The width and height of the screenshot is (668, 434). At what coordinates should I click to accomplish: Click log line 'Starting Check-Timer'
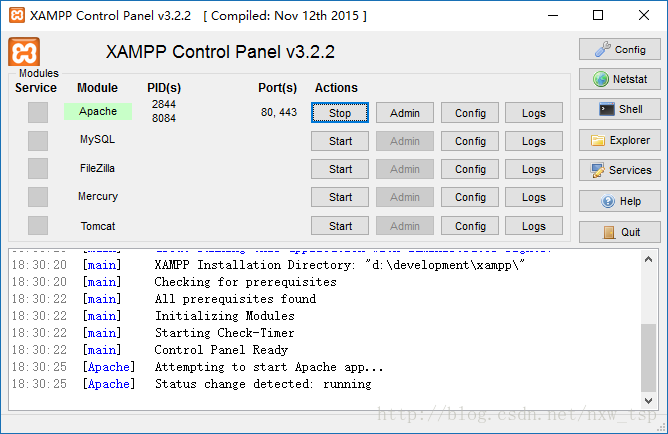pyautogui.click(x=225, y=333)
